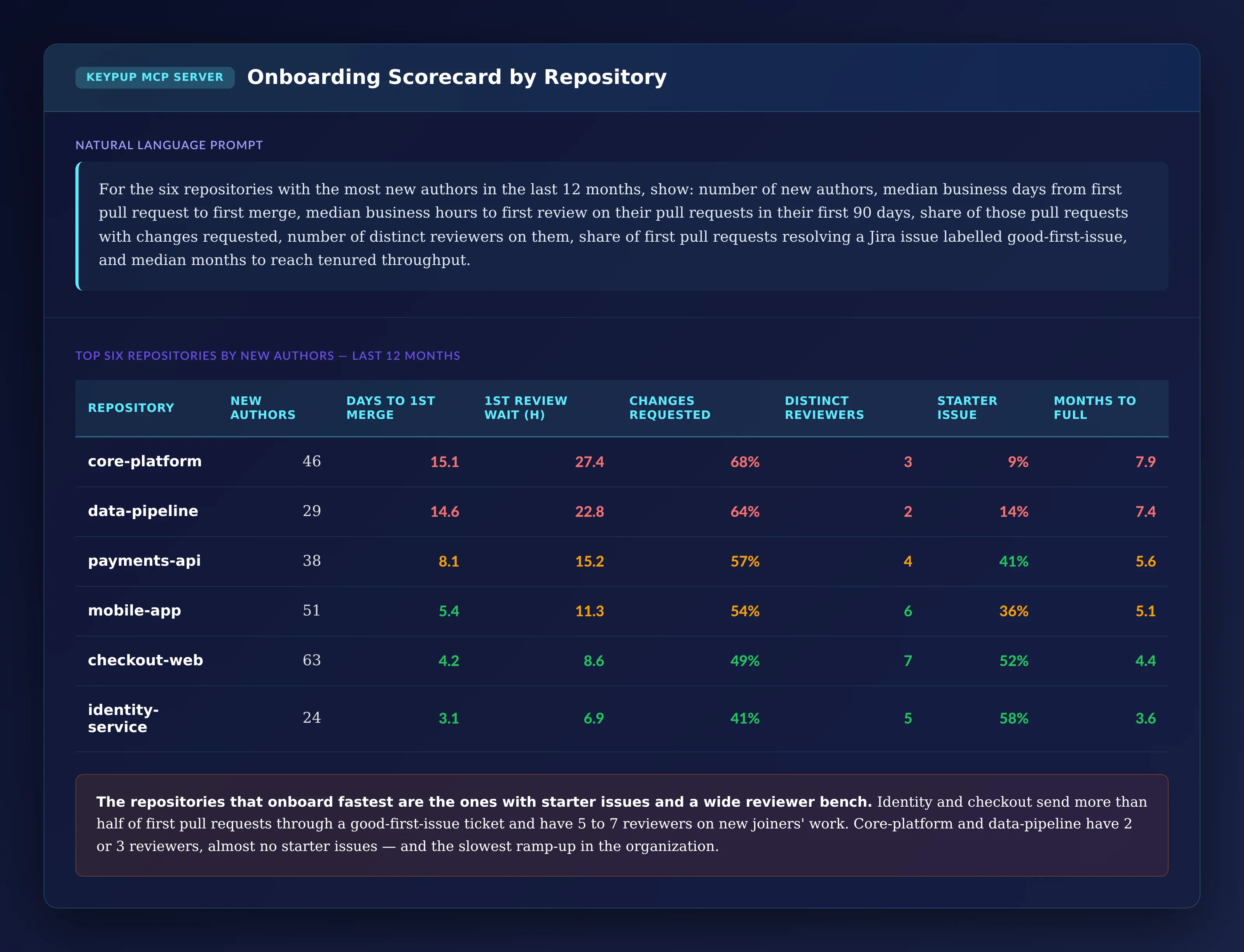Select the Onboarding Scorecard by Repository title
The width and height of the screenshot is (1244, 952).
tap(456, 77)
